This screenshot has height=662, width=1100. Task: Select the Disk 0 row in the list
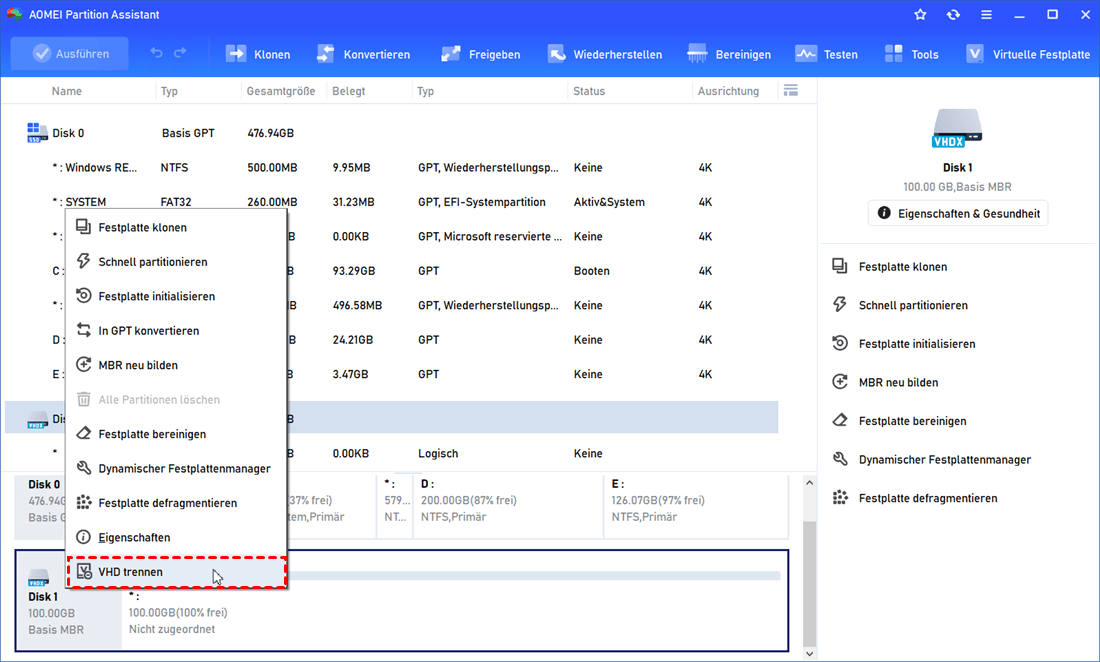pos(391,133)
